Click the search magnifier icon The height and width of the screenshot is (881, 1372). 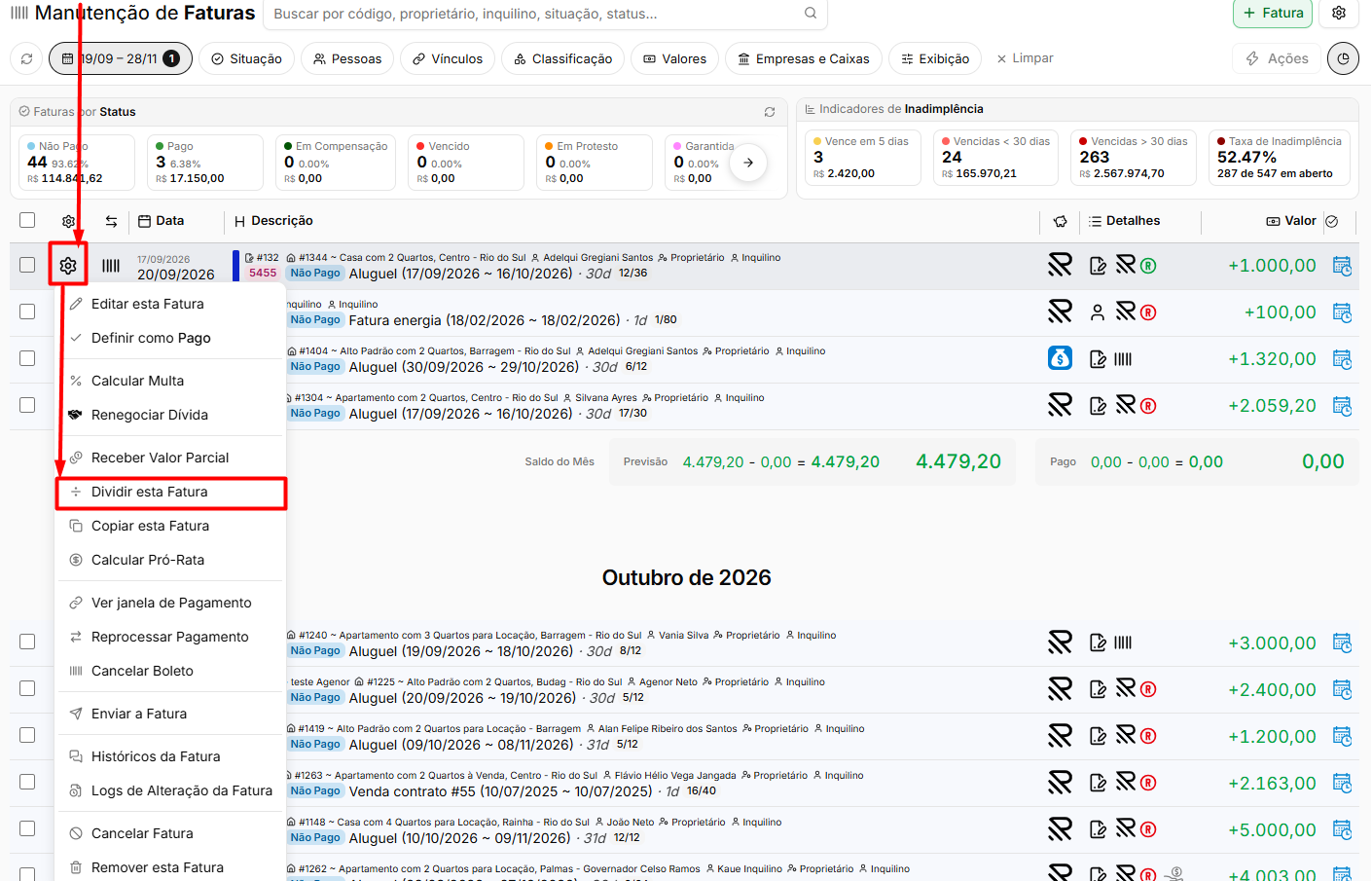pos(811,14)
